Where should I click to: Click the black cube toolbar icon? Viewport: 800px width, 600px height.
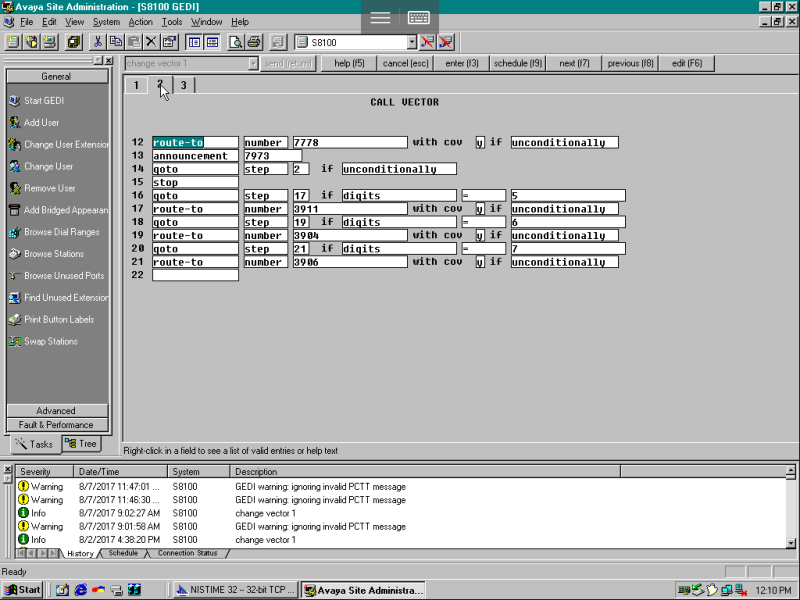tap(74, 42)
